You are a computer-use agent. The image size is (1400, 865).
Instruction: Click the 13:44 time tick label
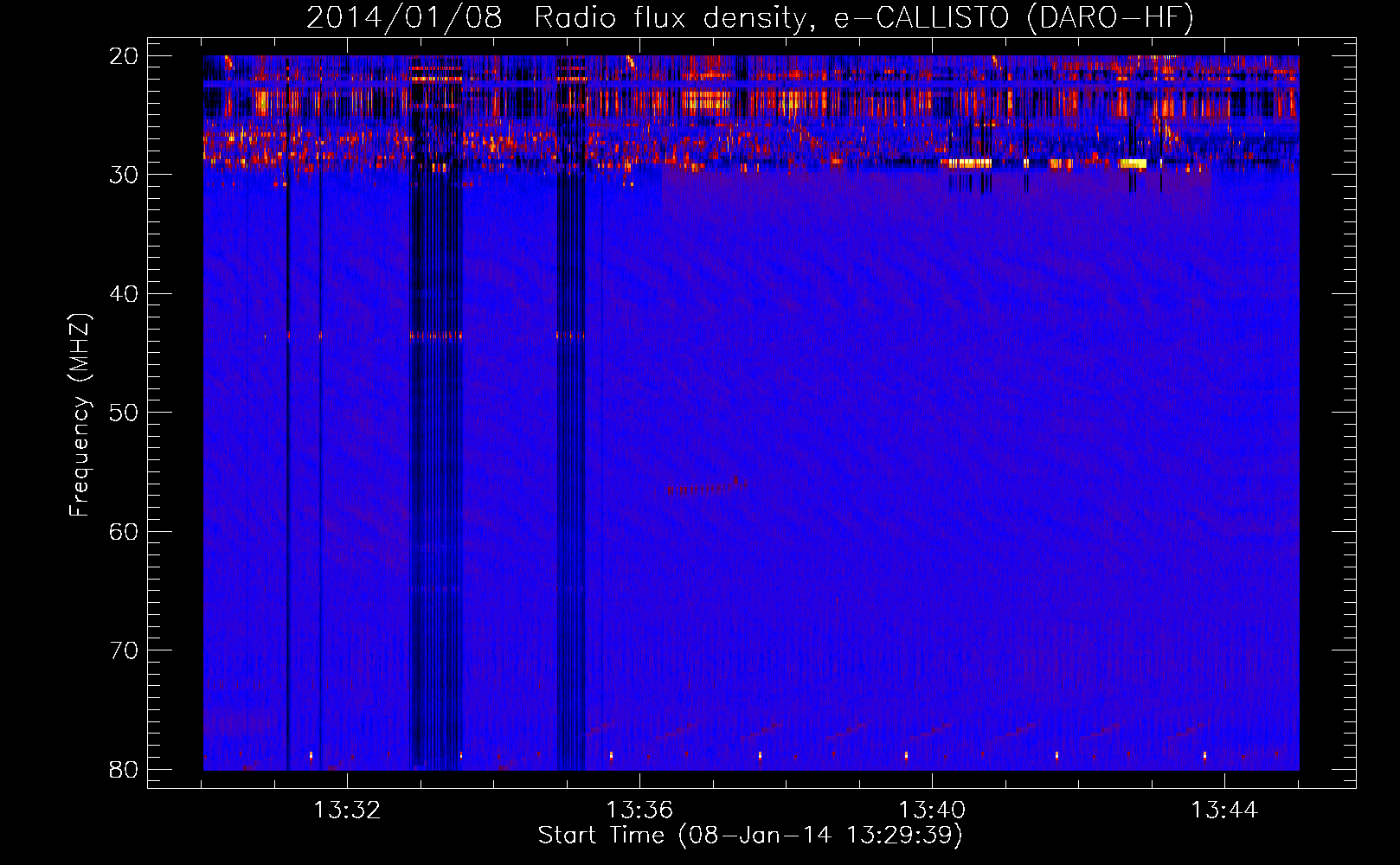[1224, 811]
